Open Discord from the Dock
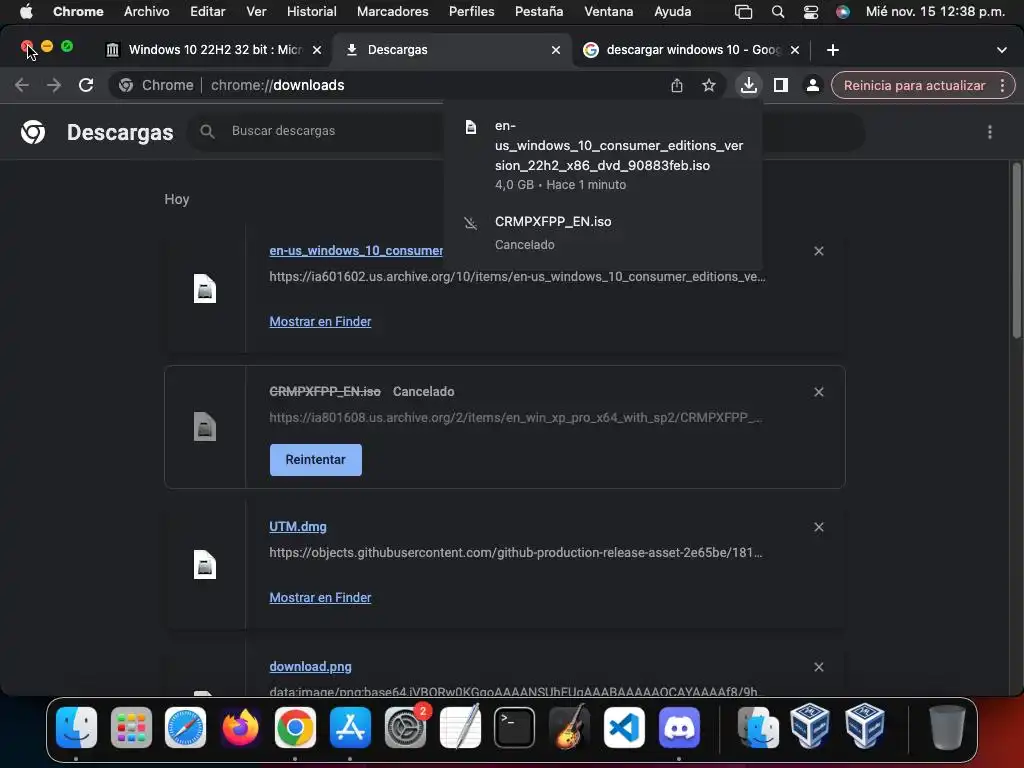The height and width of the screenshot is (768, 1024). (x=679, y=727)
